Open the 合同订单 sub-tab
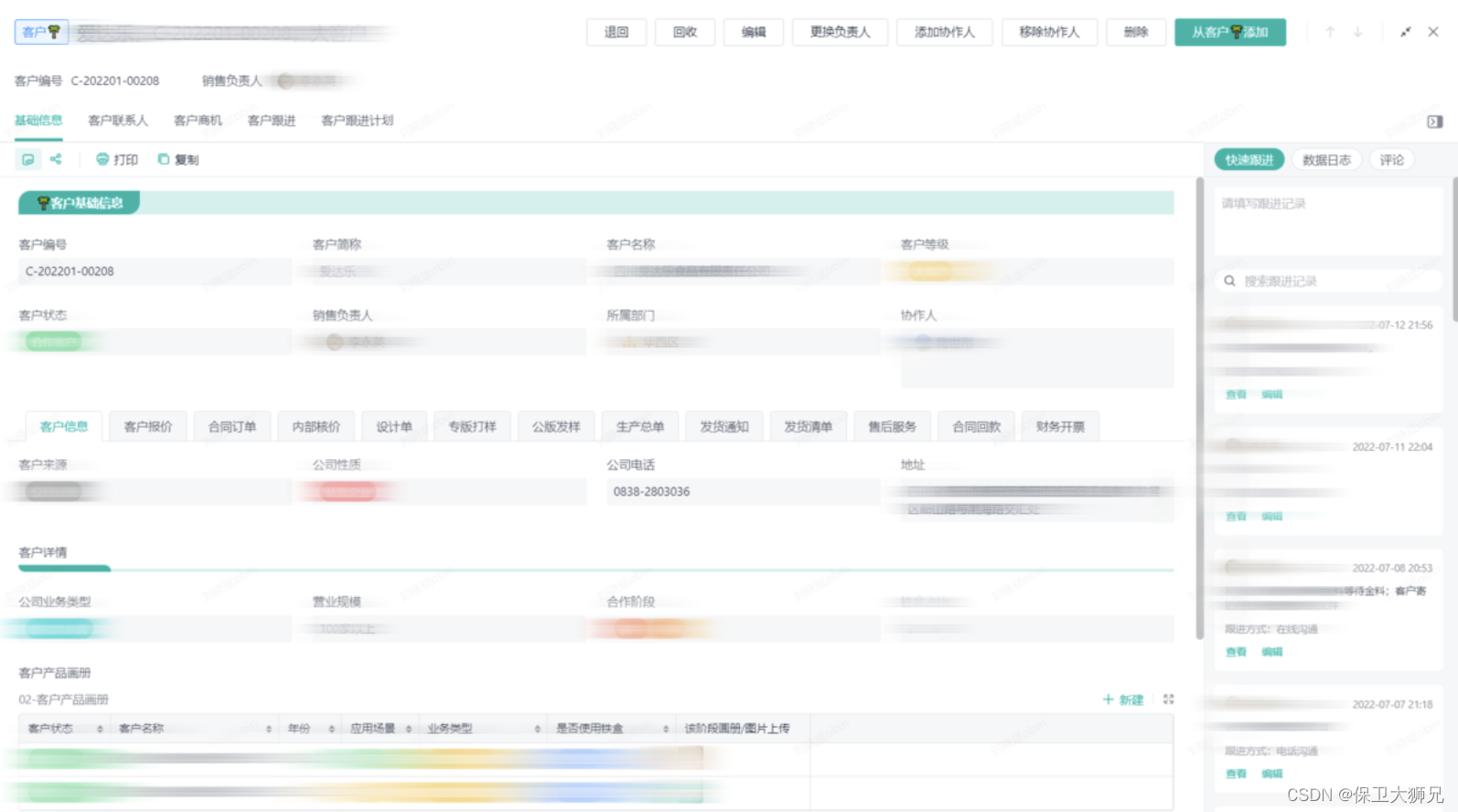Viewport: 1458px width, 812px height. (x=232, y=427)
